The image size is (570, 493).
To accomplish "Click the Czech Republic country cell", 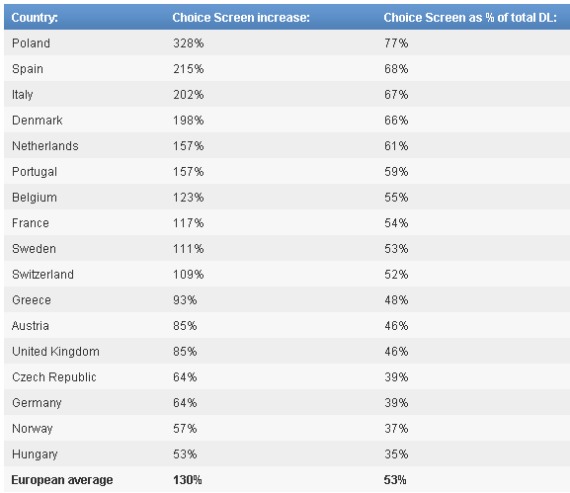I will (54, 377).
